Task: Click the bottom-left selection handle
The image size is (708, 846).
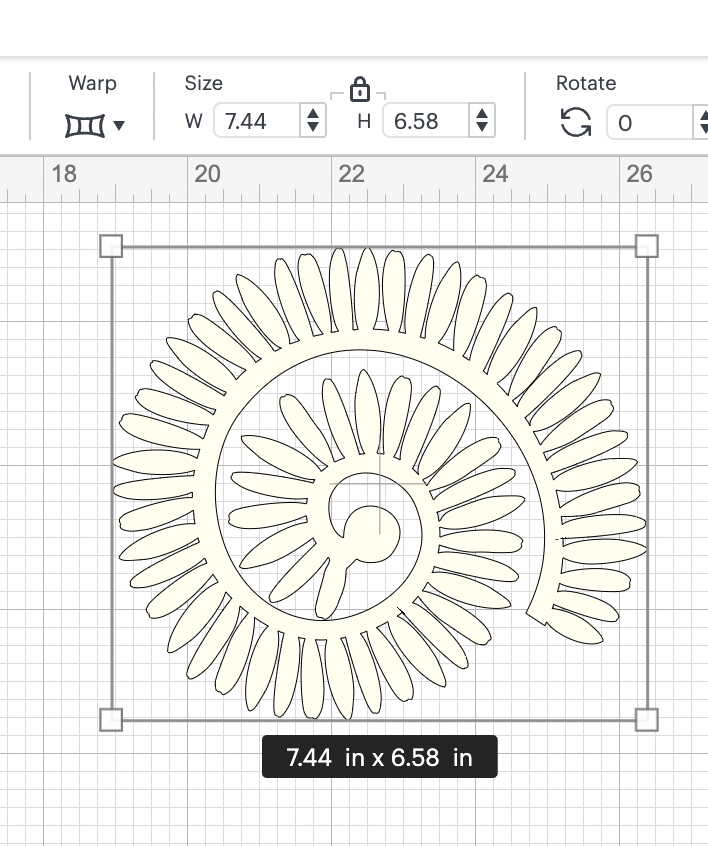Action: coord(111,719)
